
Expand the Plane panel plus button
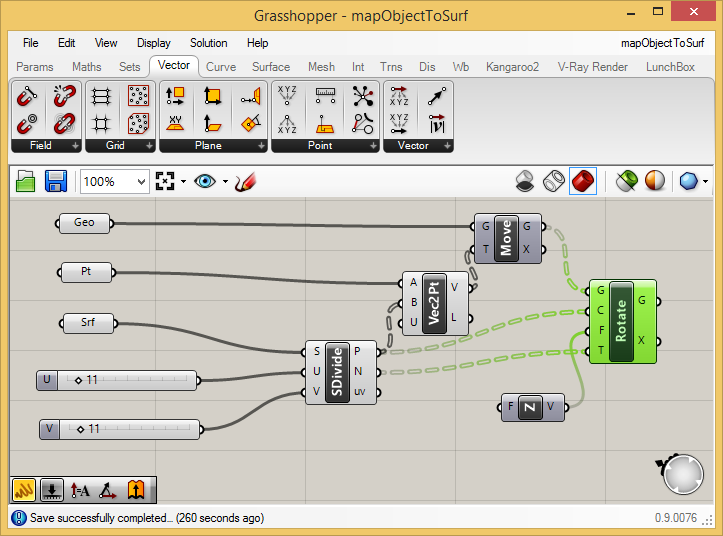click(x=261, y=146)
